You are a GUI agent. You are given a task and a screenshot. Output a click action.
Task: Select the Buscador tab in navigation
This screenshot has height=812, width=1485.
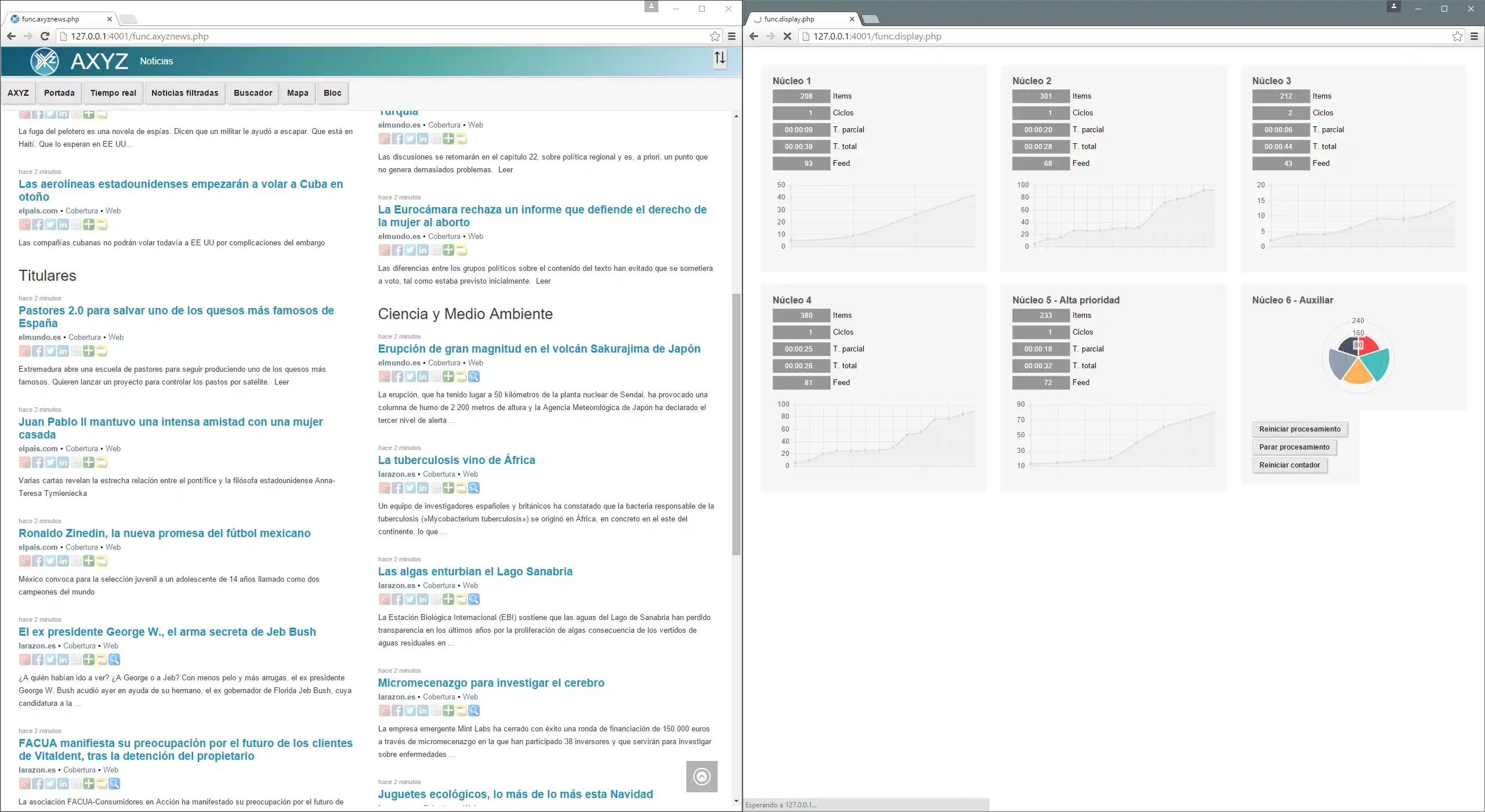[252, 92]
